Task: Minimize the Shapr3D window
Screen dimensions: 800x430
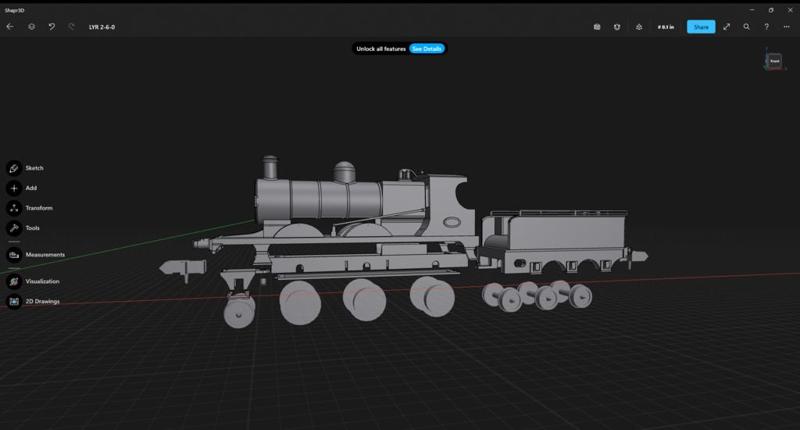Action: coord(752,10)
